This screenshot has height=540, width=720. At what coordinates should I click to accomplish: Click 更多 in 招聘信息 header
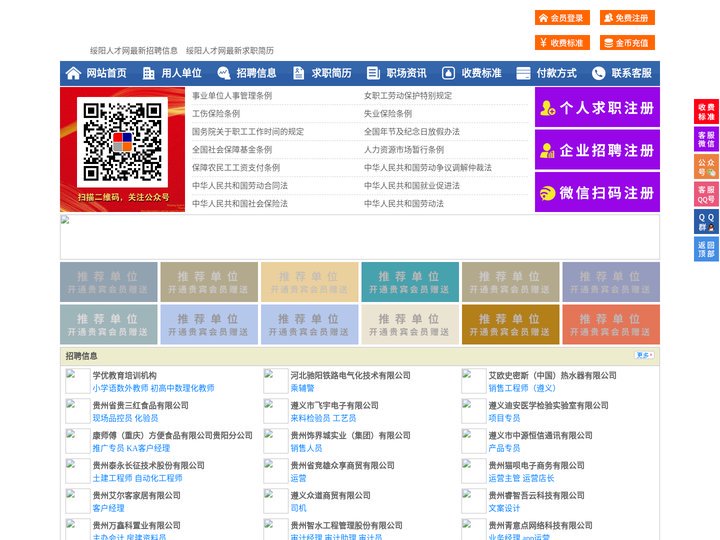pos(644,355)
